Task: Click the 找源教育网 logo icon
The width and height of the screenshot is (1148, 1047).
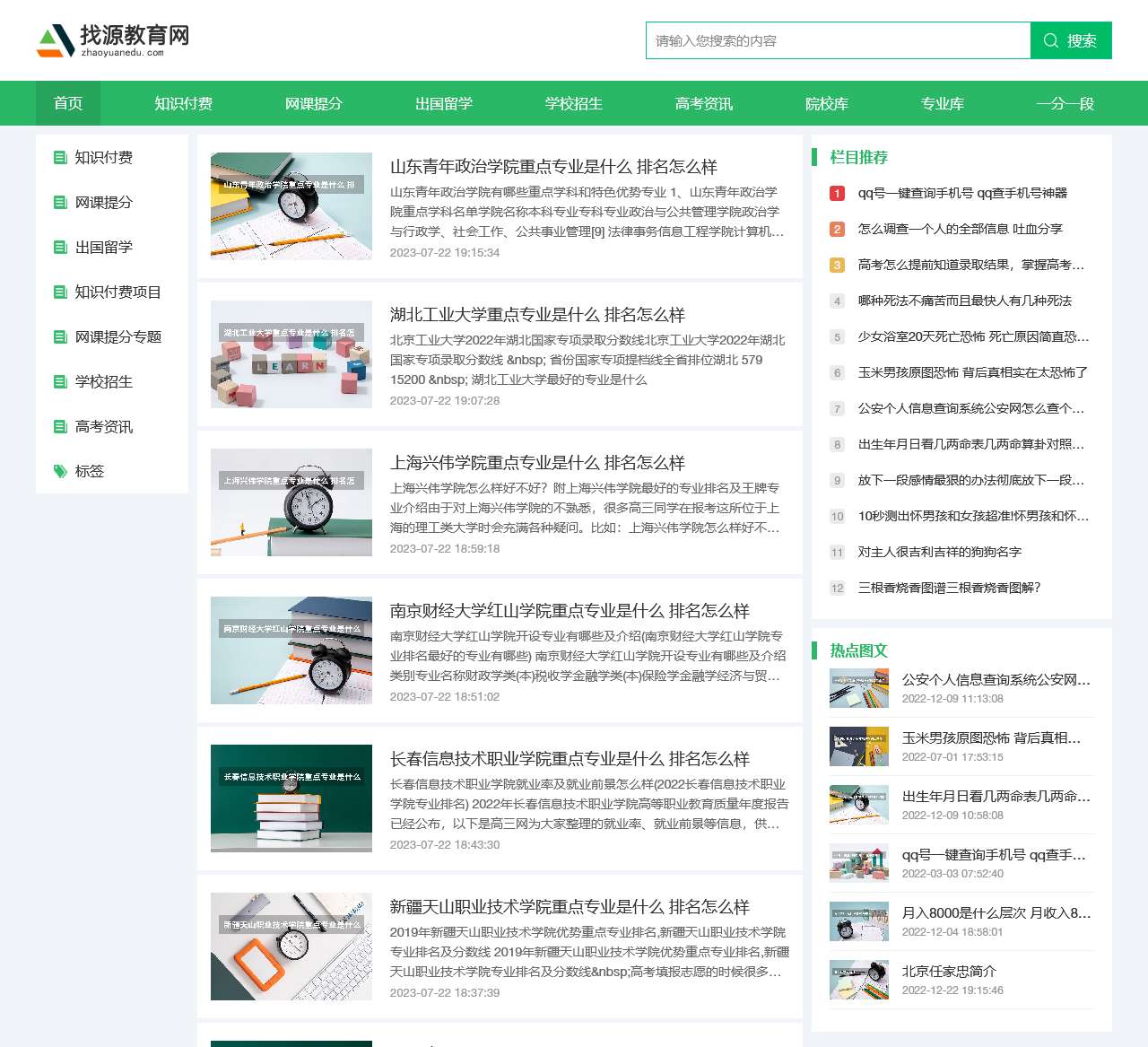Action: (54, 39)
